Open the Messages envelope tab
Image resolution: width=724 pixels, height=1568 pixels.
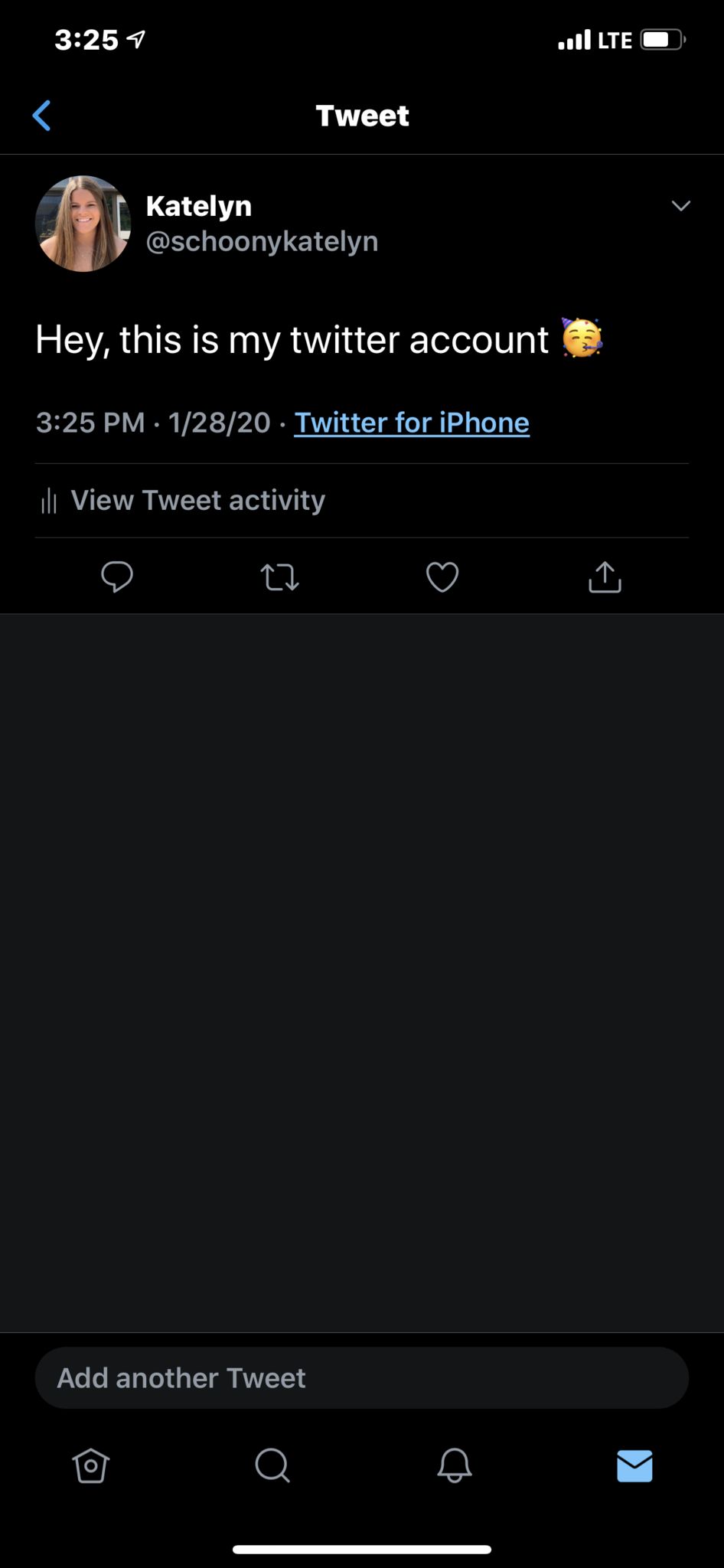pyautogui.click(x=634, y=1465)
